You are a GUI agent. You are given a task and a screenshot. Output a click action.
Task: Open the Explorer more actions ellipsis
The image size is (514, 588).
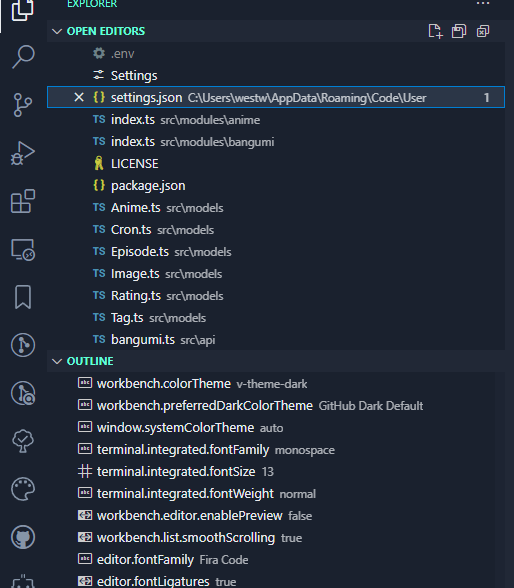coord(483,3)
